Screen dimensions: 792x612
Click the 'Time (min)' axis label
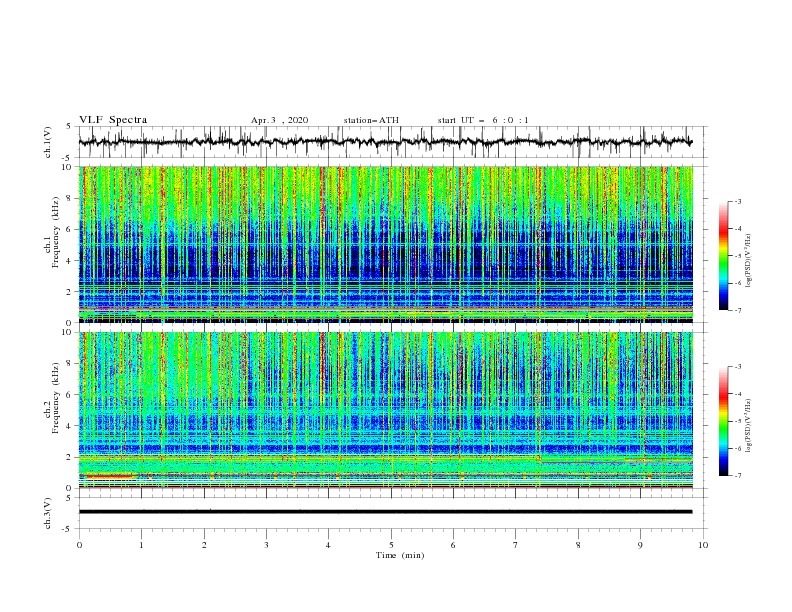400,555
